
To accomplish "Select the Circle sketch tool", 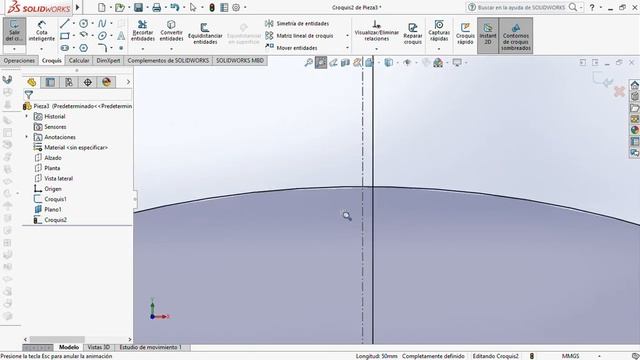I will 83,24.
